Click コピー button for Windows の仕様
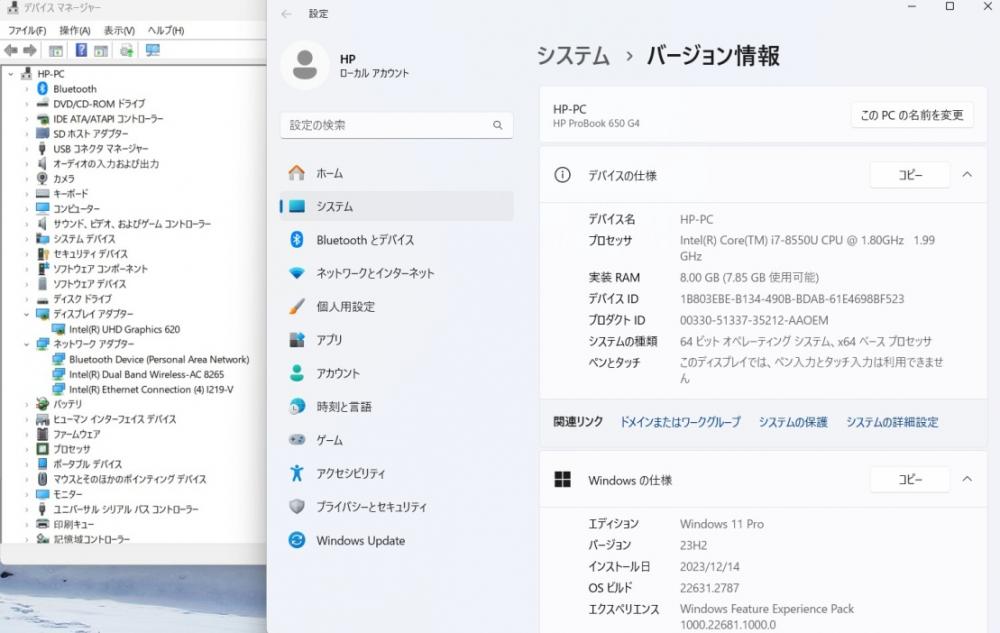The image size is (1000, 633). [x=910, y=479]
